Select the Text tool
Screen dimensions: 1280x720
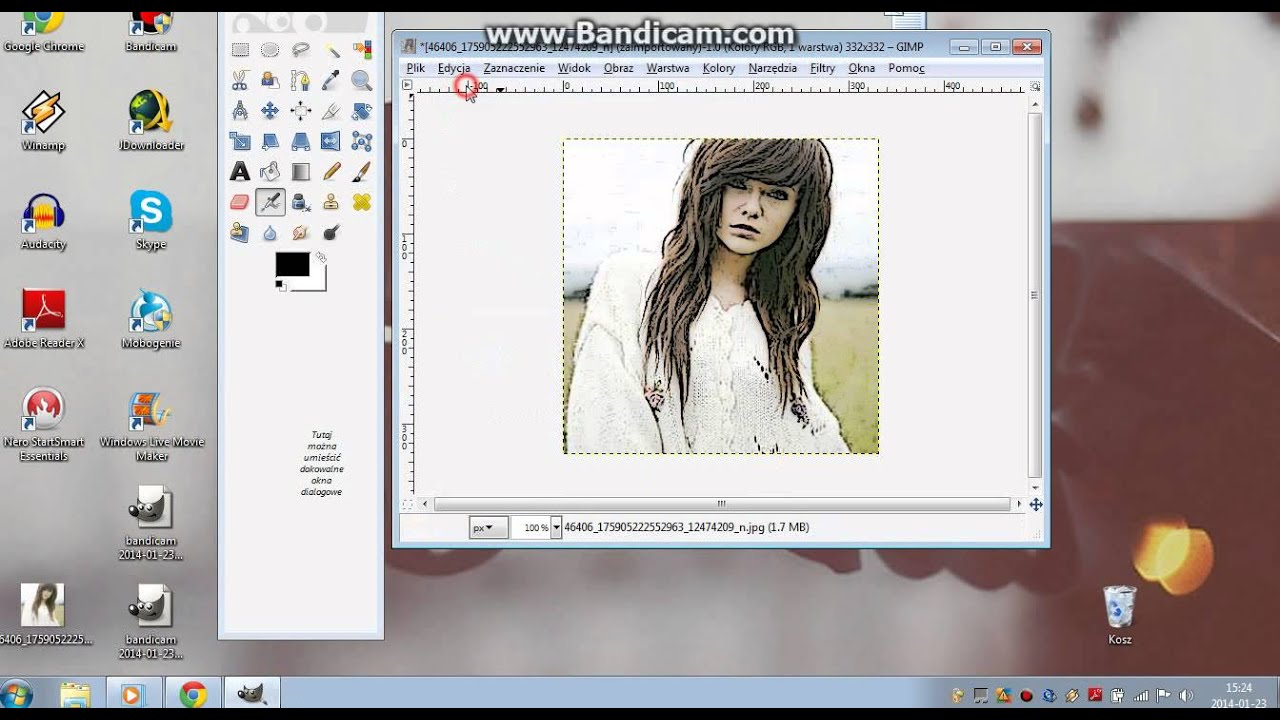click(x=240, y=172)
